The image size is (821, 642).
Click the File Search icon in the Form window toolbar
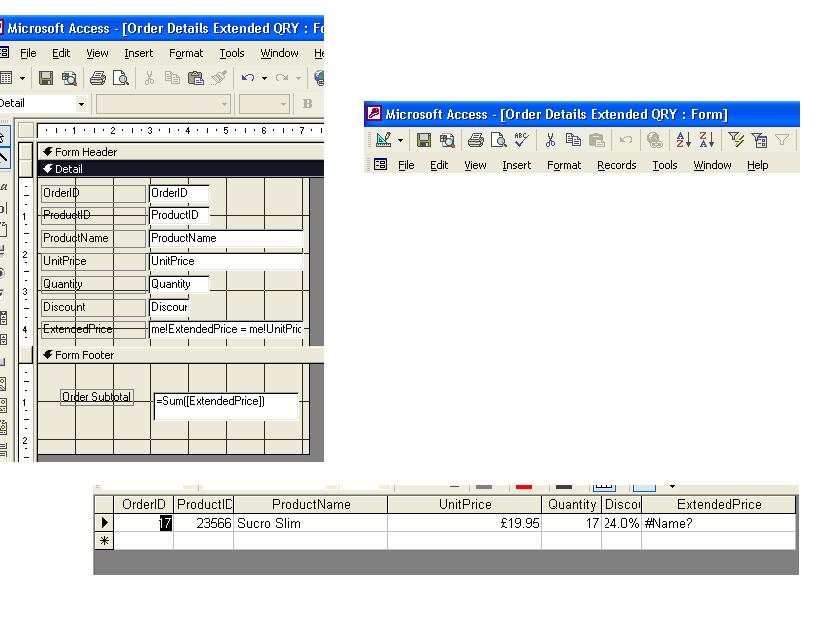coord(447,140)
